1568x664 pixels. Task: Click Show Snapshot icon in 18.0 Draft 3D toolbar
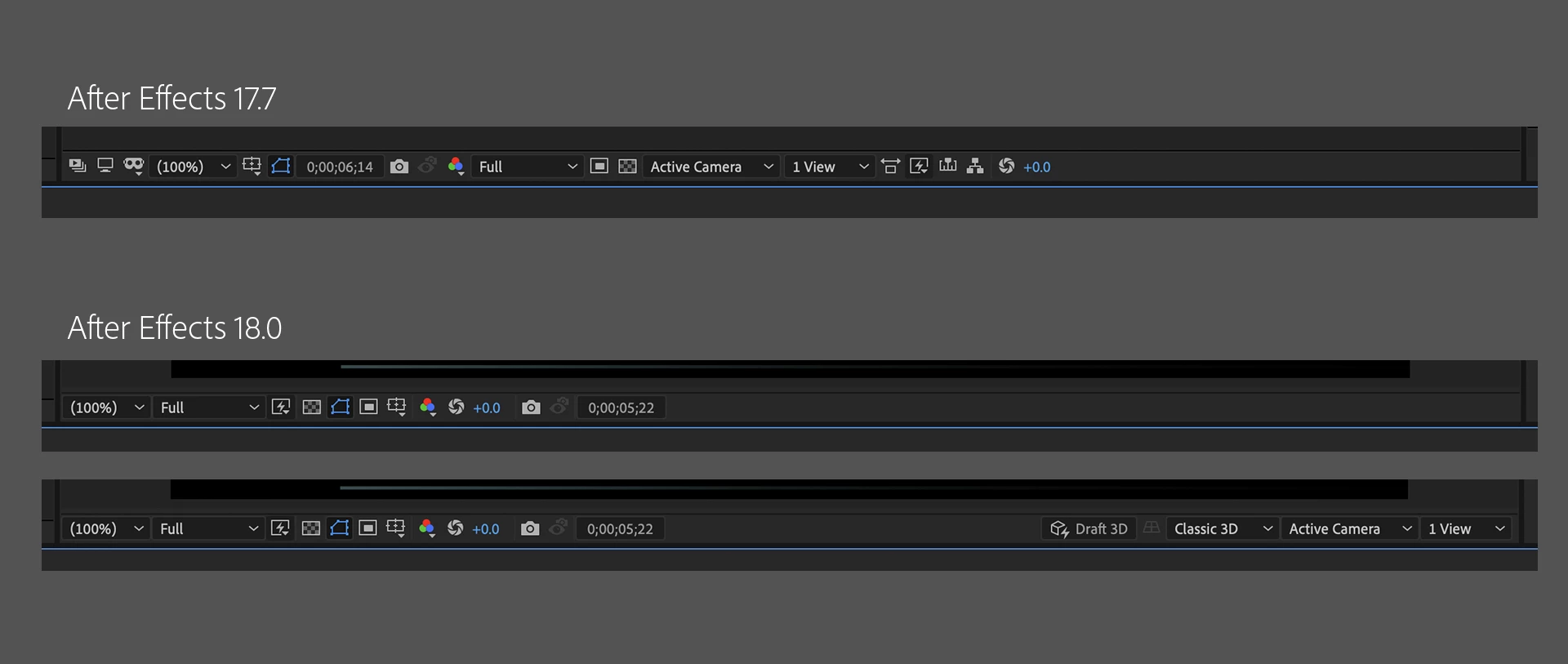click(x=559, y=527)
